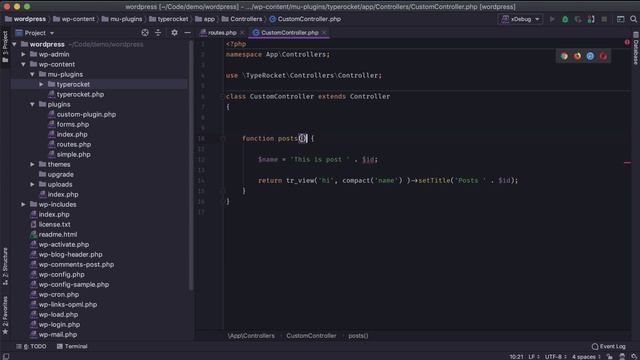Select routes.php in project tree

[69, 144]
